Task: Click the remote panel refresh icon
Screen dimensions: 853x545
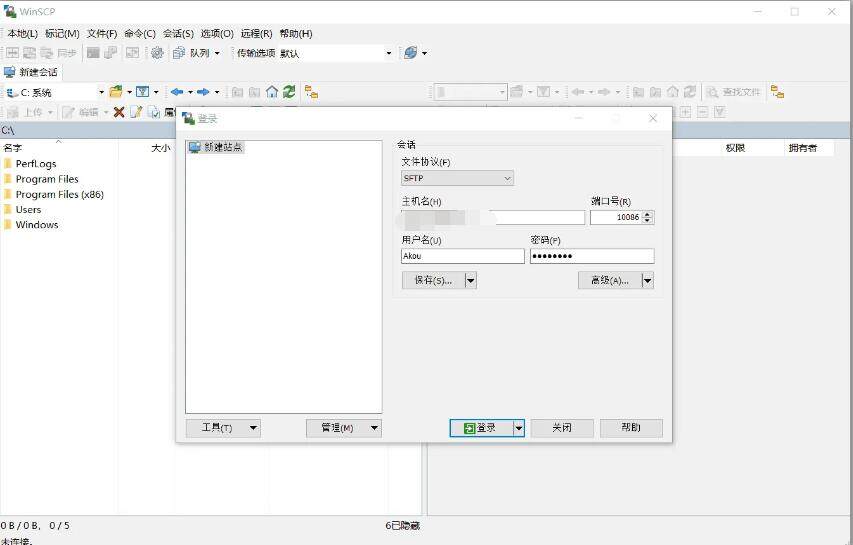Action: click(x=690, y=92)
